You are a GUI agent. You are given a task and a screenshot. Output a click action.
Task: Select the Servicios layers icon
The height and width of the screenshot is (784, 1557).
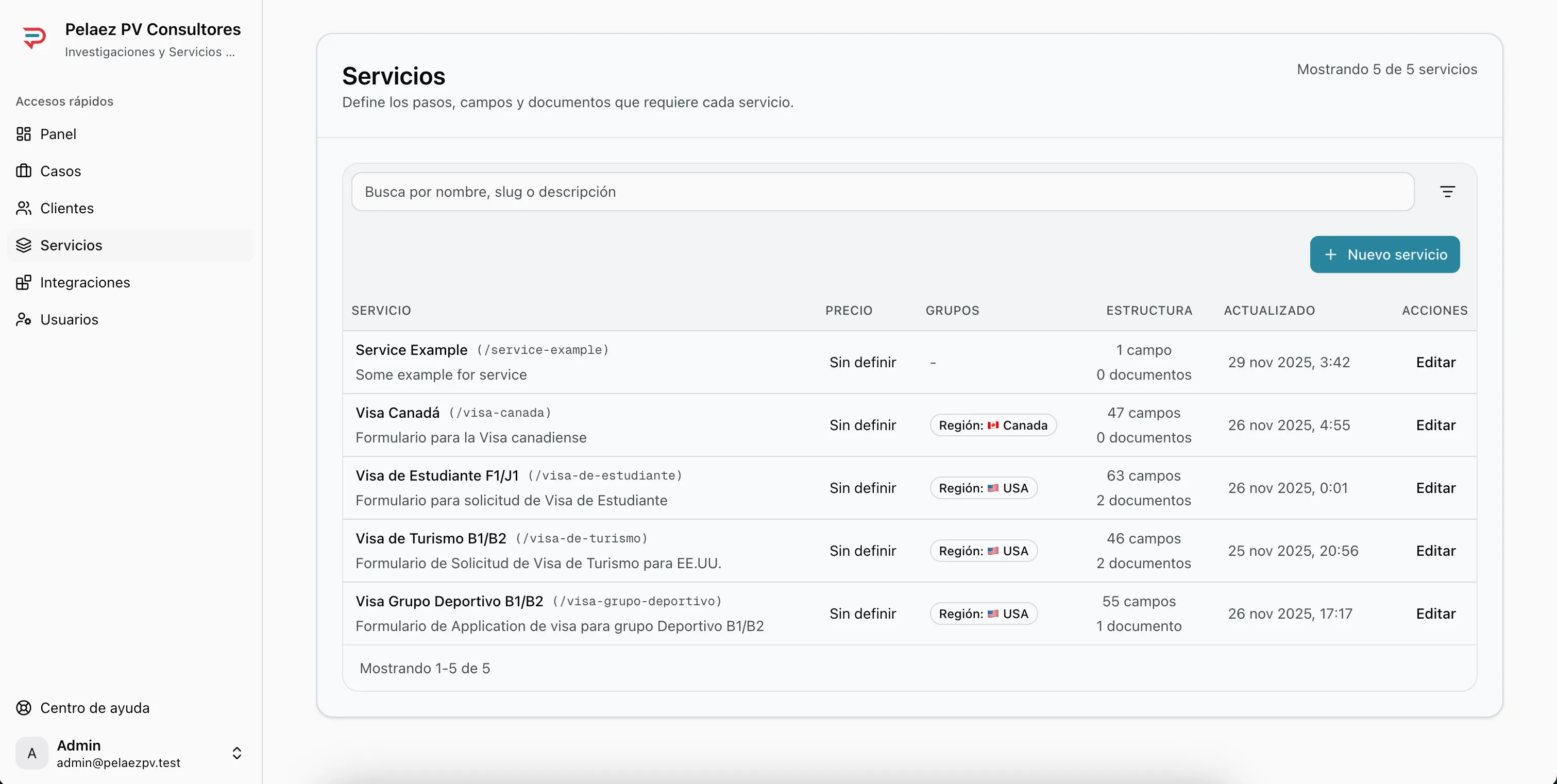point(24,245)
